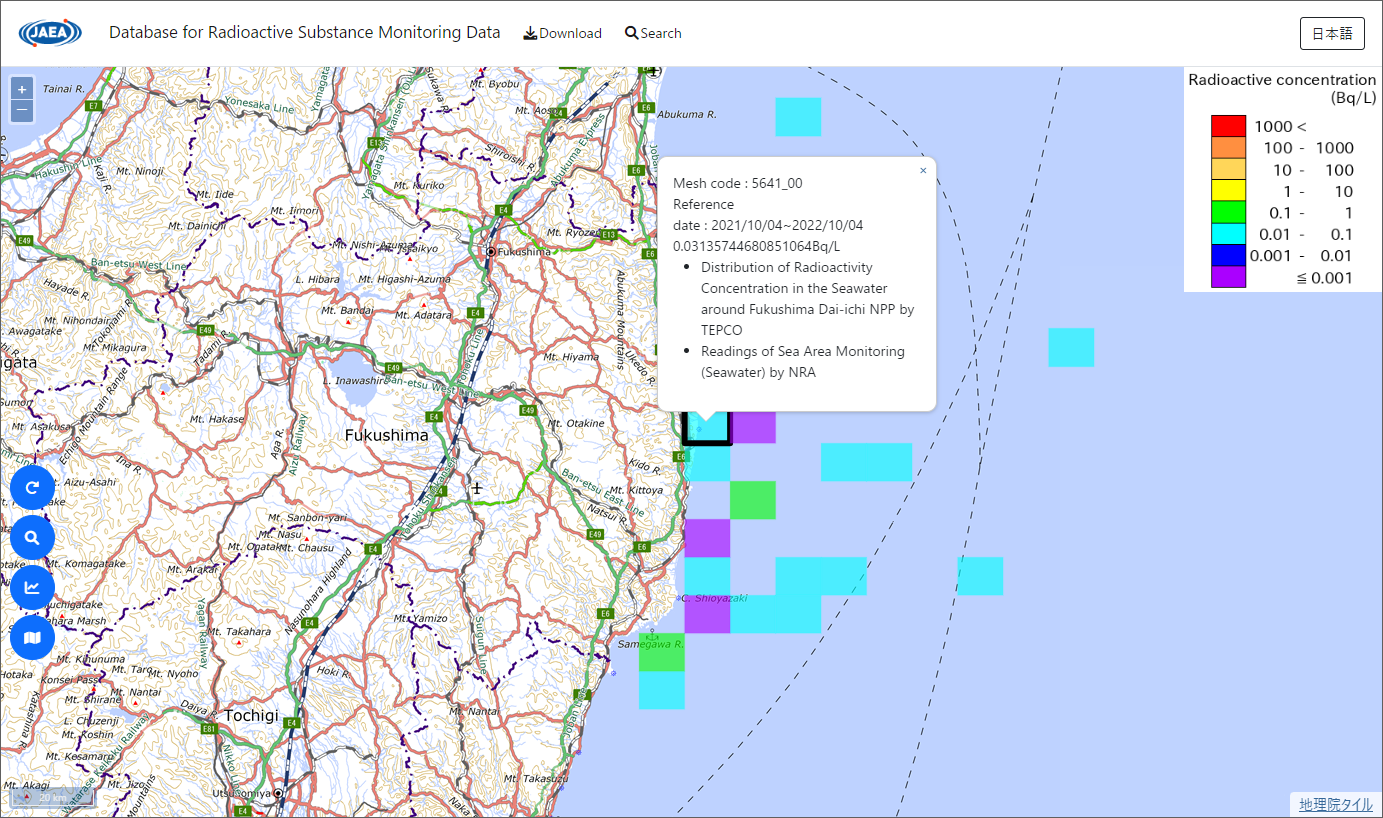Select the green mesh cell near Samegawa R.
This screenshot has height=818, width=1383.
tap(661, 652)
